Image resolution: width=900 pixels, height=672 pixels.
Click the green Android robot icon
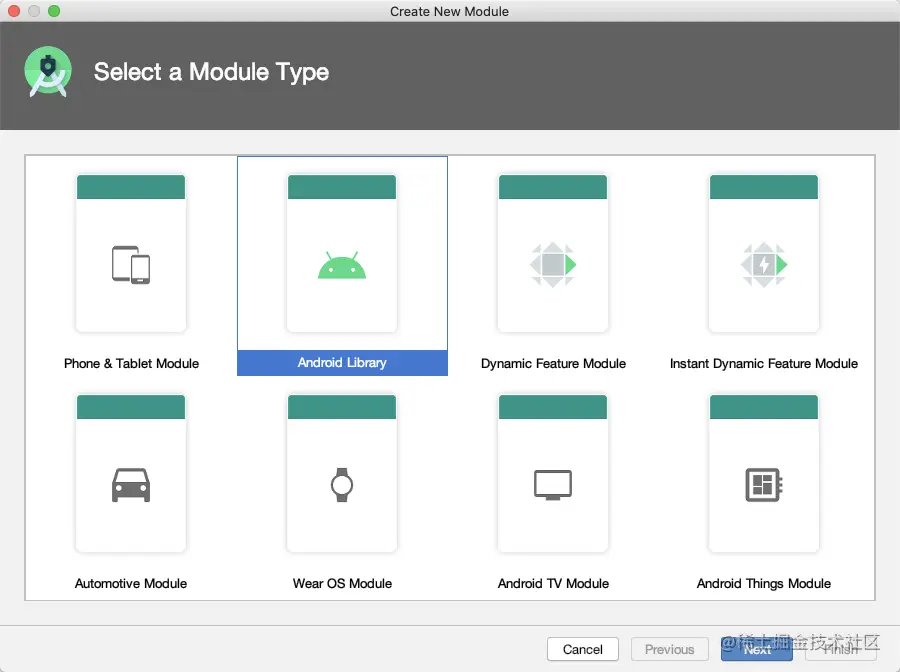click(x=342, y=265)
